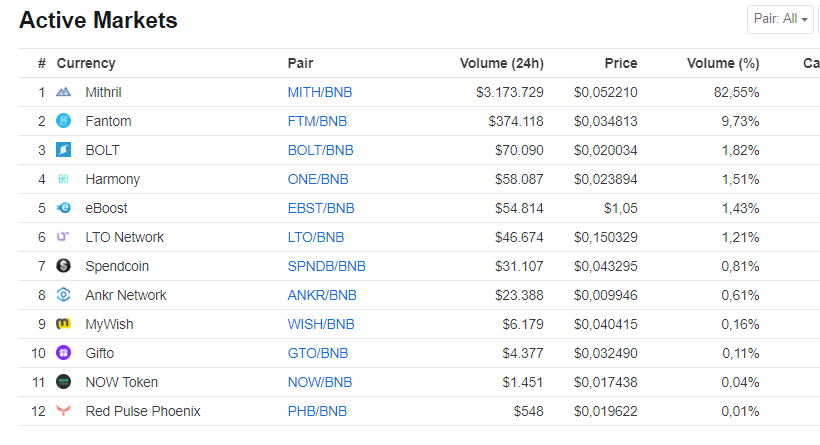820x445 pixels.
Task: Click the Spendcoin currency name
Action: pos(117,266)
